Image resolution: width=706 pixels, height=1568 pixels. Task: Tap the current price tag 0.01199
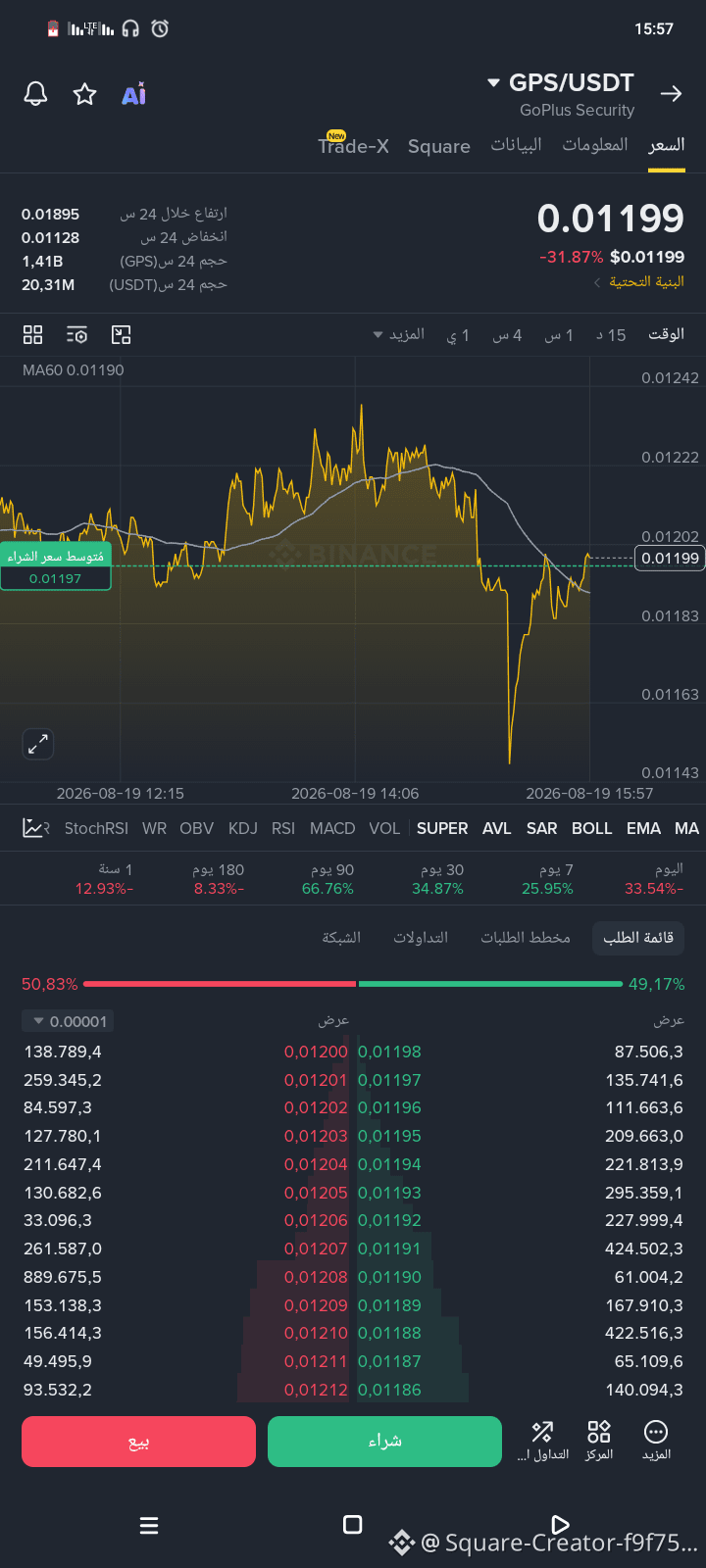tap(671, 559)
